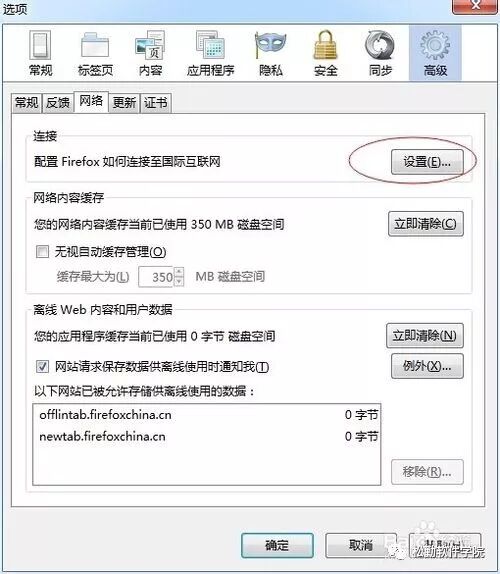Decrease cache size with stepper down arrow
Image resolution: width=500 pixels, height=574 pixels.
179,282
